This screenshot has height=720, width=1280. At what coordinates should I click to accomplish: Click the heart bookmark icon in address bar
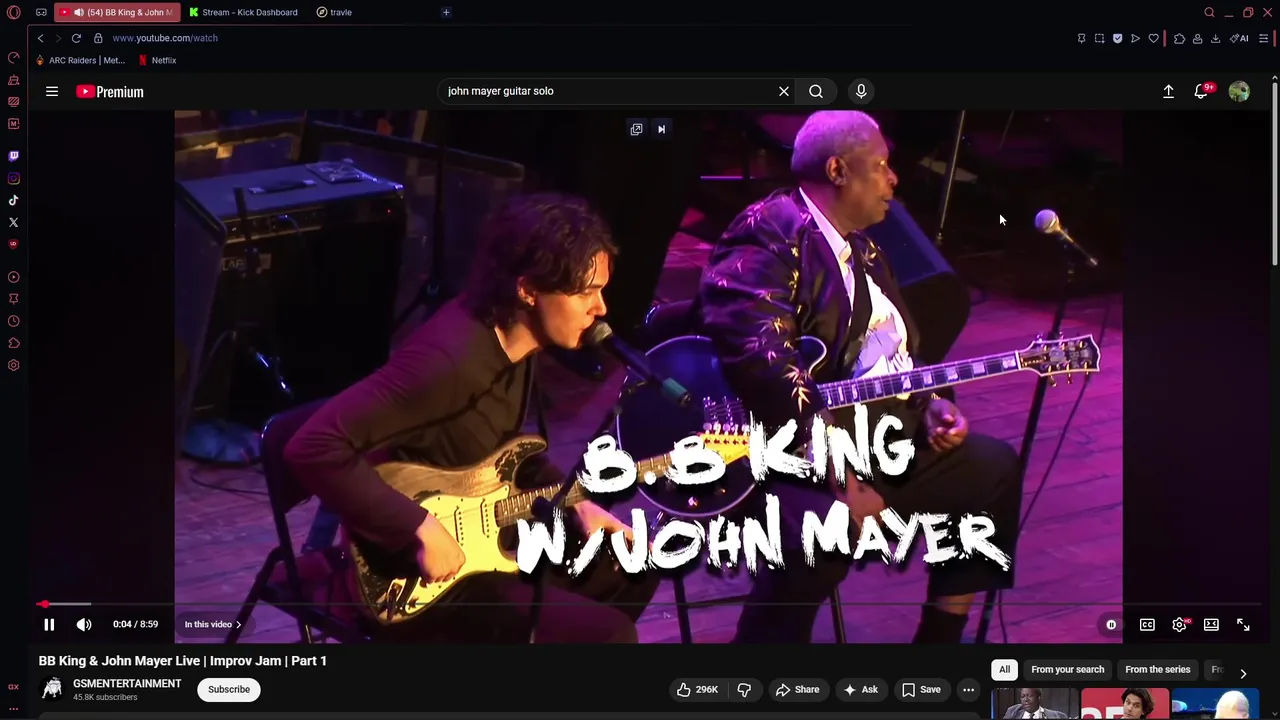[1153, 38]
